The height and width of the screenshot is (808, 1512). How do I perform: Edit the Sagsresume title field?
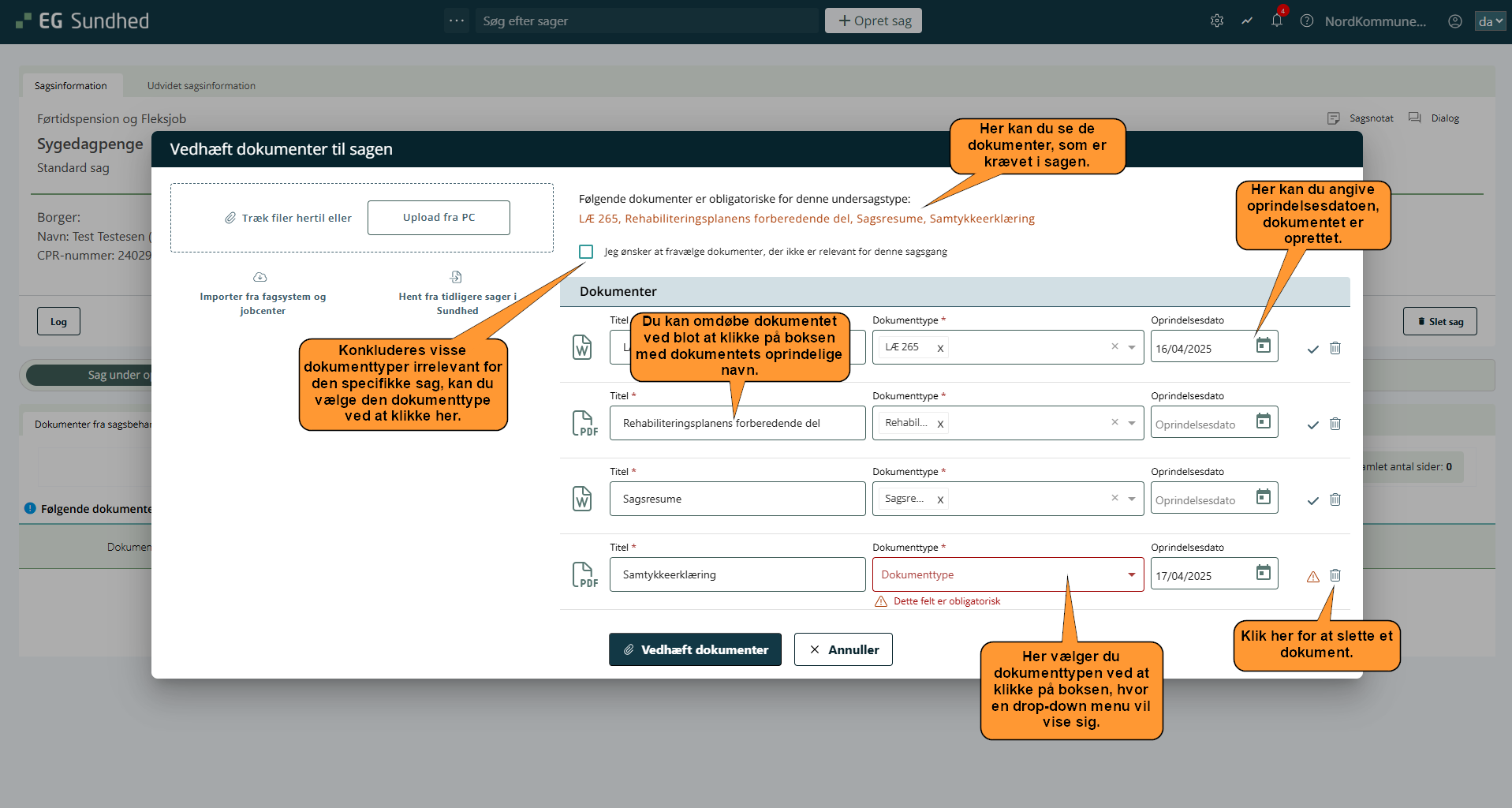click(737, 499)
